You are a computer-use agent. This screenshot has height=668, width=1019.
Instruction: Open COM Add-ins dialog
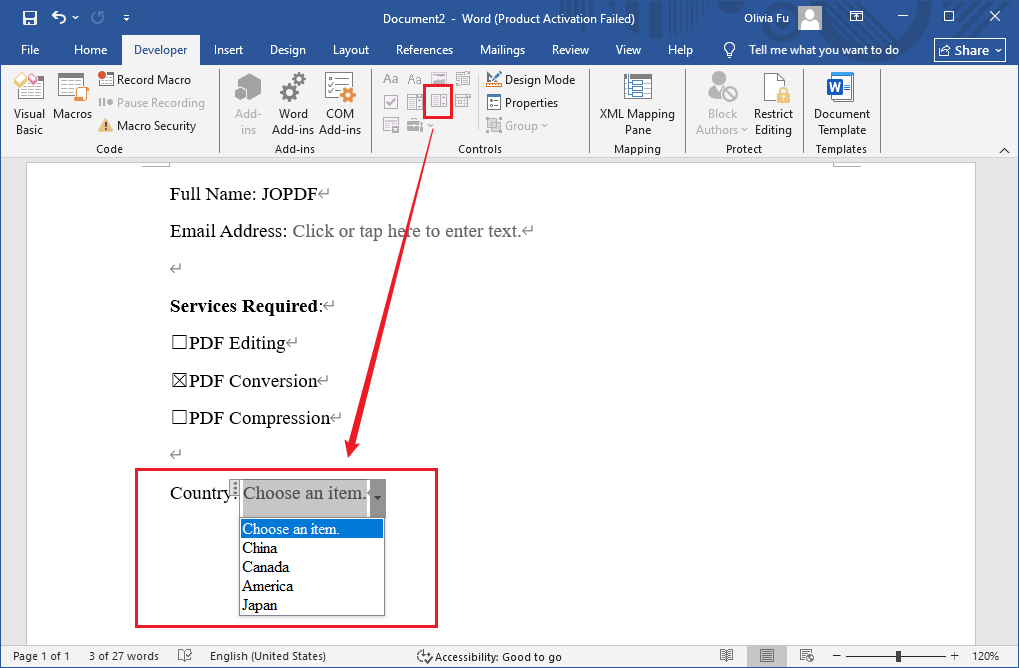(340, 104)
